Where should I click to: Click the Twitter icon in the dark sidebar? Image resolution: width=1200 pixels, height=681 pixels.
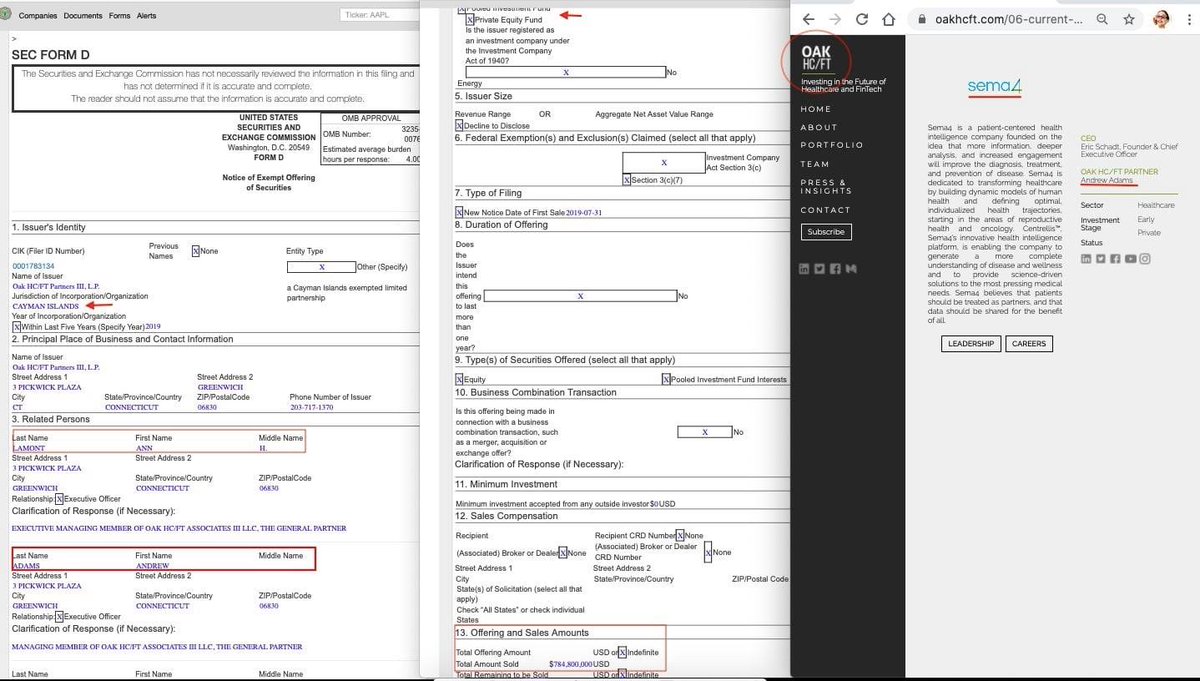point(818,268)
